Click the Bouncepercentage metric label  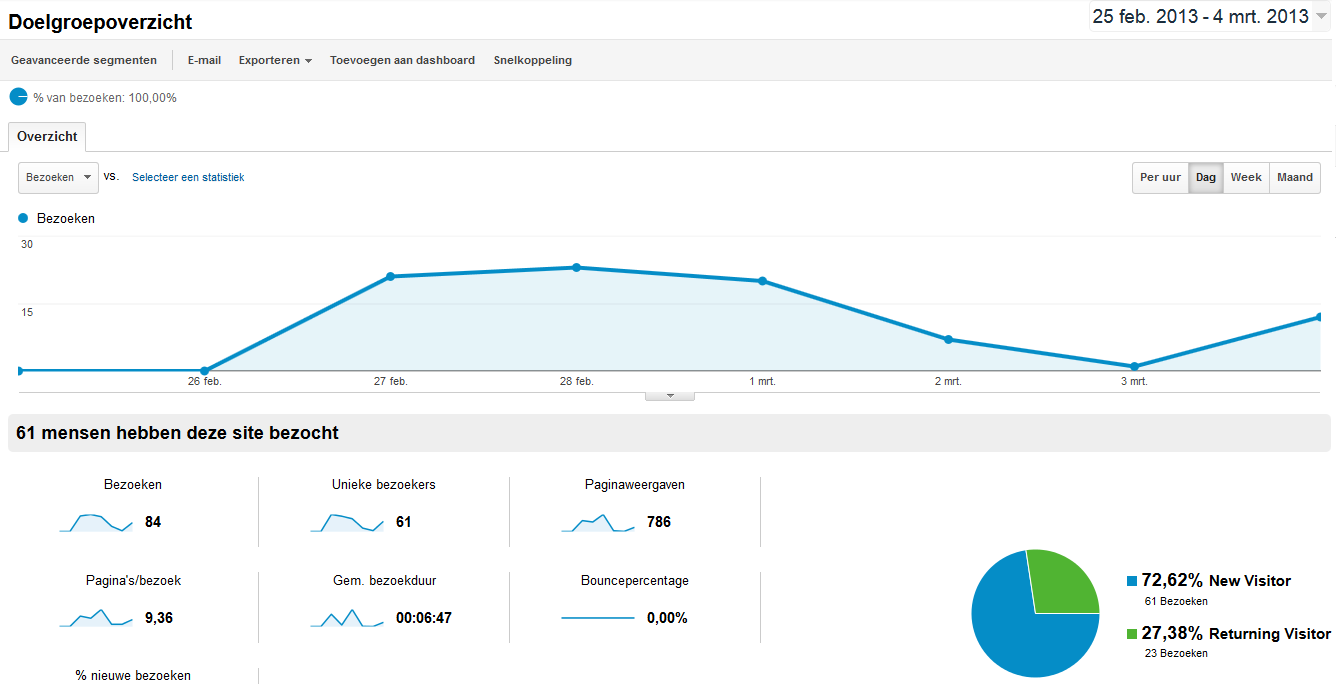point(635,581)
